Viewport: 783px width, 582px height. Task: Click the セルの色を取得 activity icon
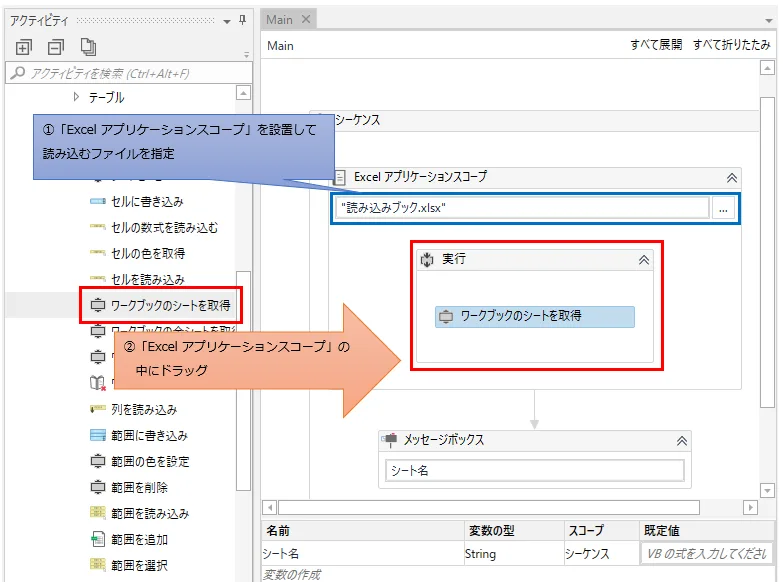[97, 253]
